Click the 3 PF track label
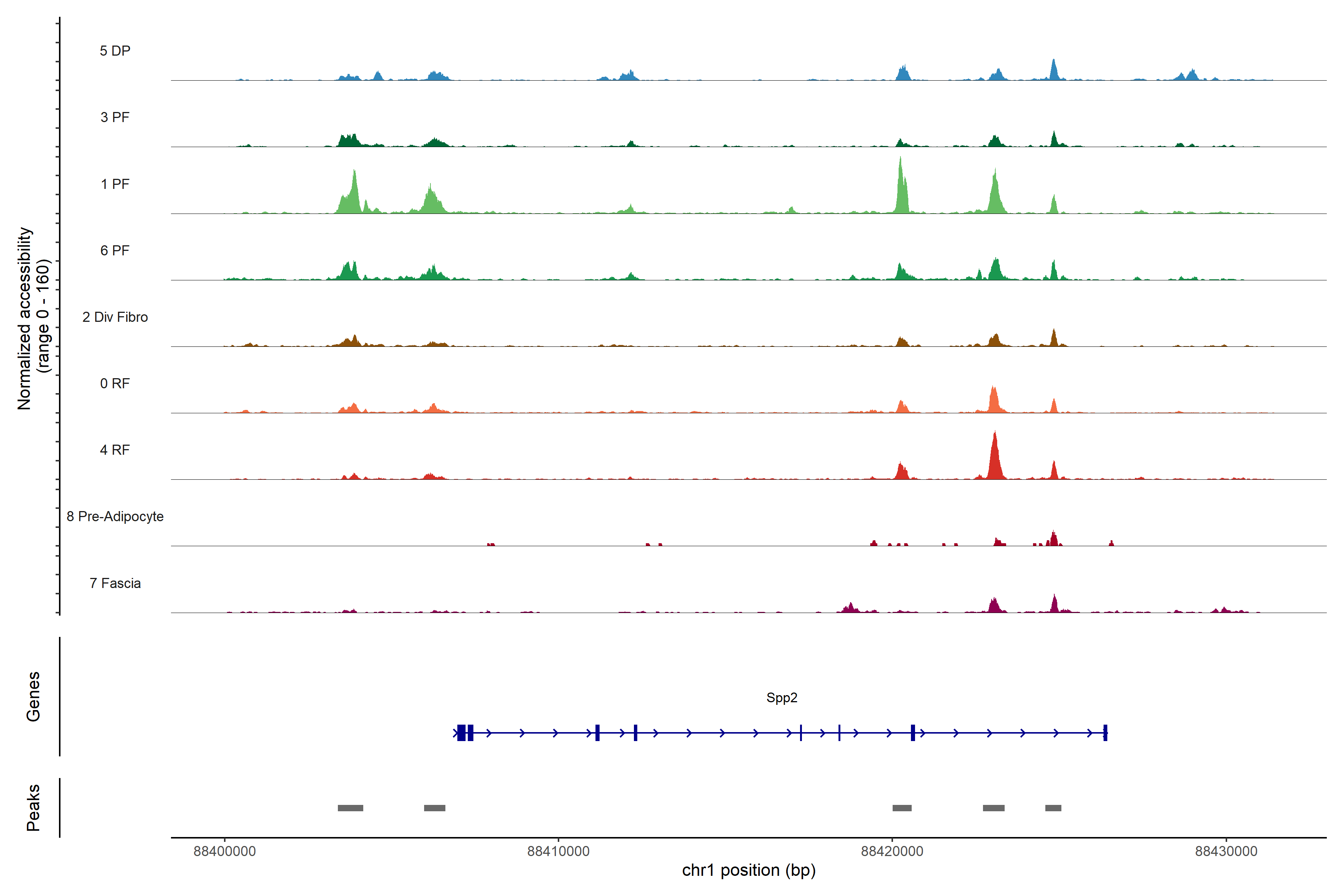Screen dimensions: 1344x896 tap(115, 117)
